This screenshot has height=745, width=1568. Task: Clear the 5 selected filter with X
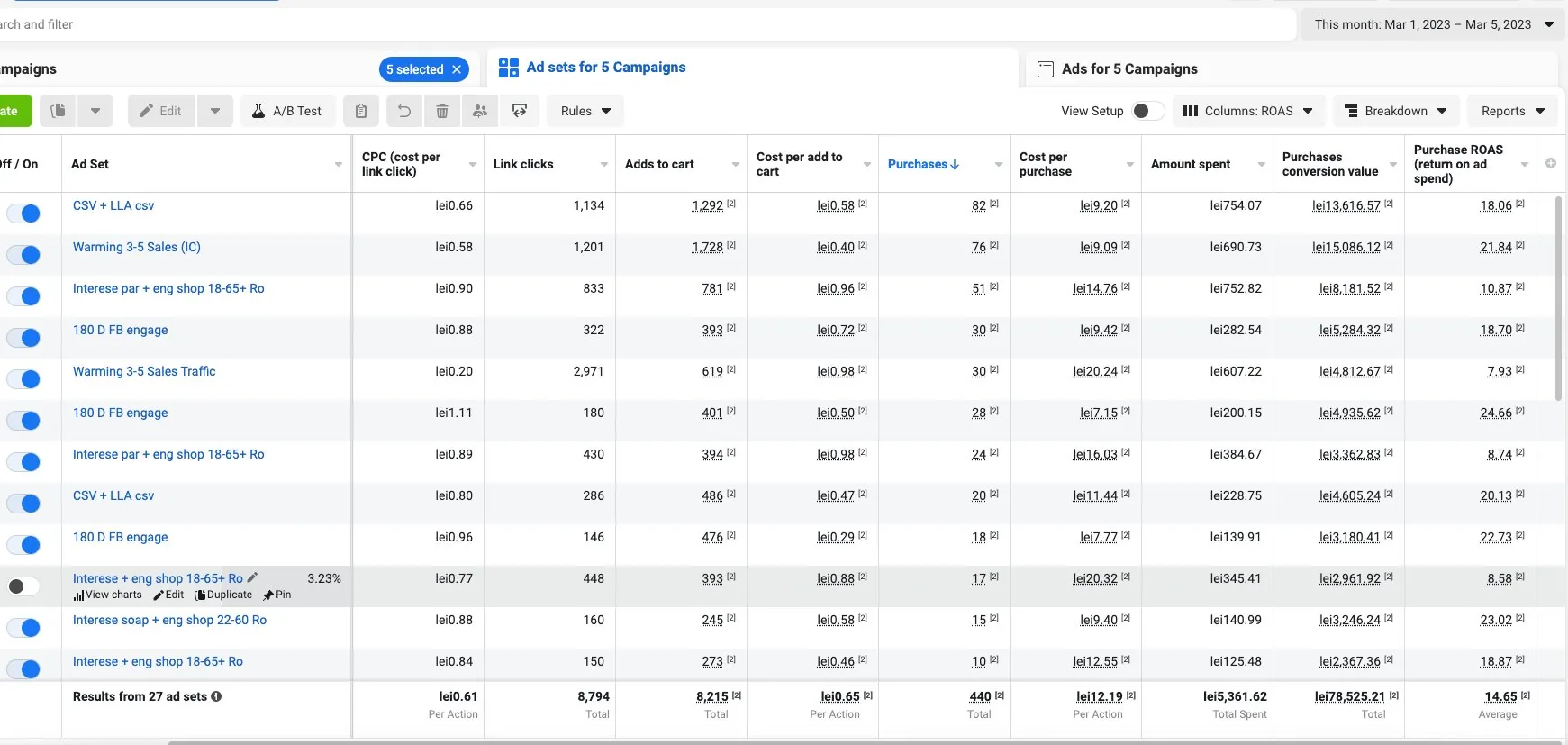tap(457, 69)
